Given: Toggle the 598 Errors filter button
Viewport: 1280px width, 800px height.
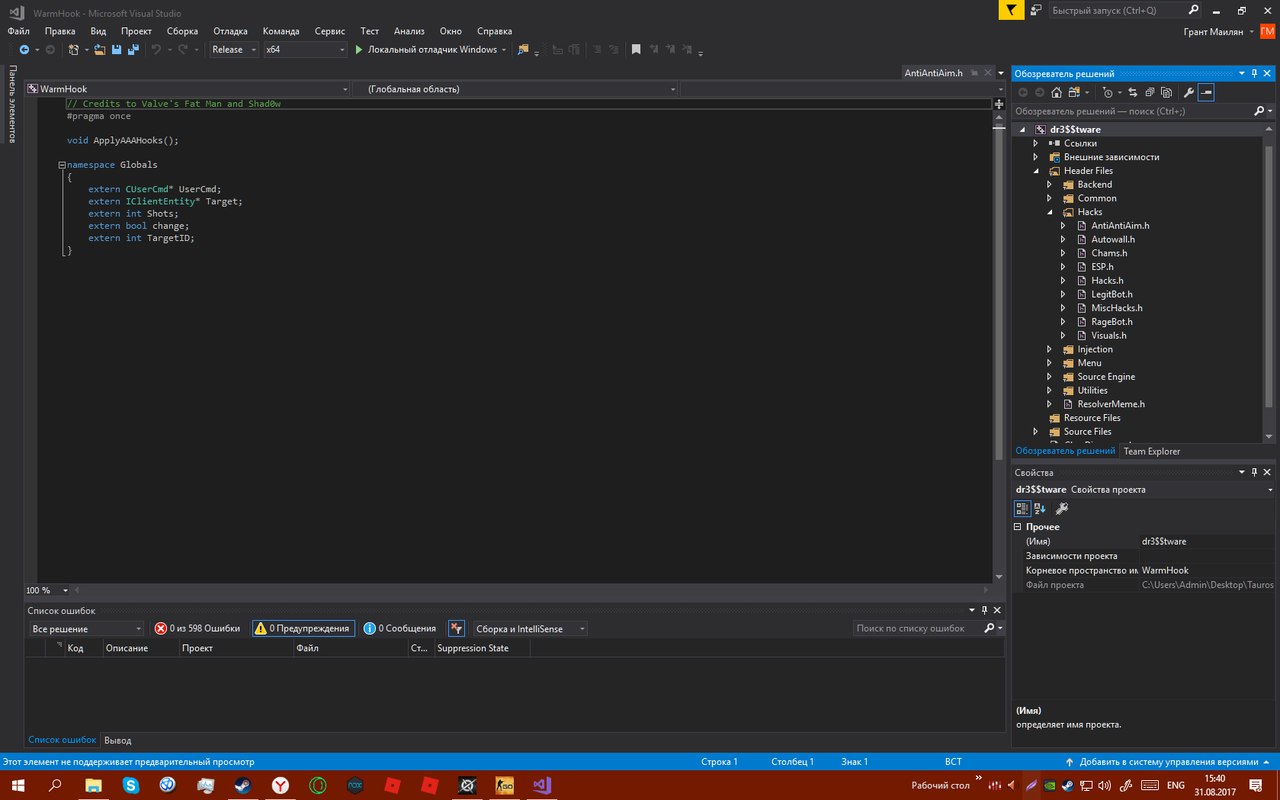Looking at the screenshot, I should coord(197,629).
